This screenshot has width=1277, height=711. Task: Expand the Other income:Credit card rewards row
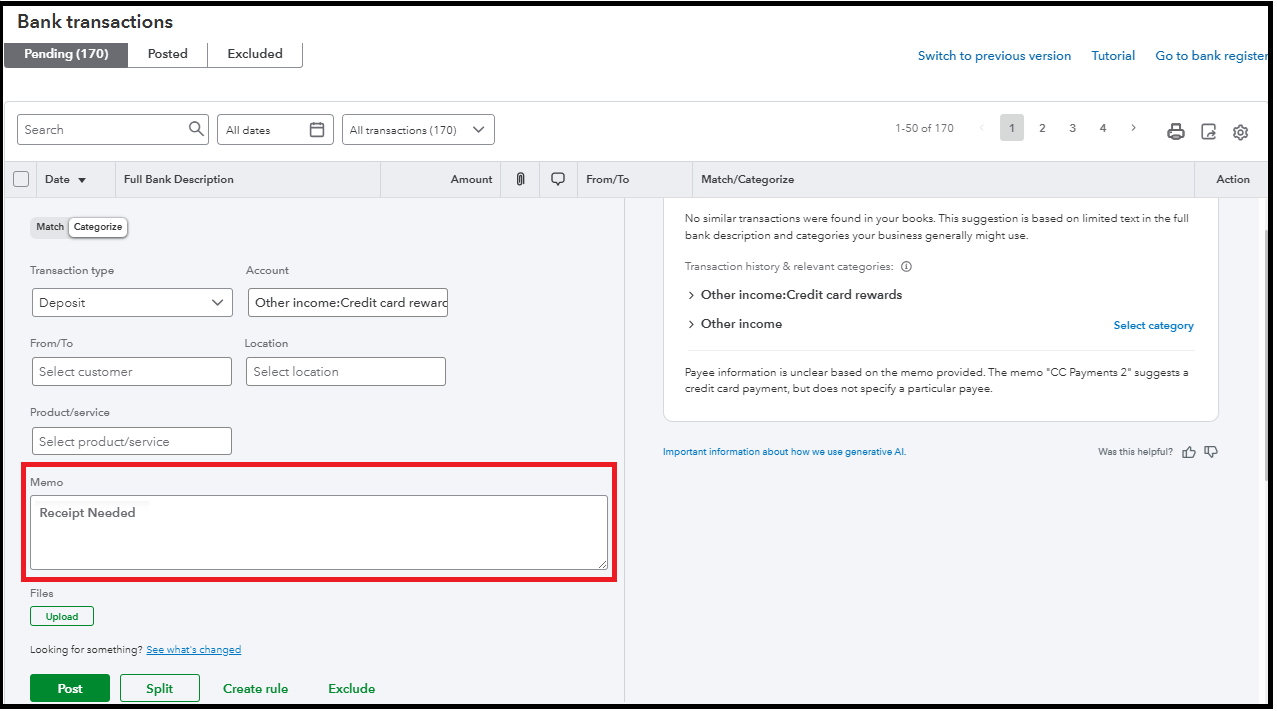691,295
